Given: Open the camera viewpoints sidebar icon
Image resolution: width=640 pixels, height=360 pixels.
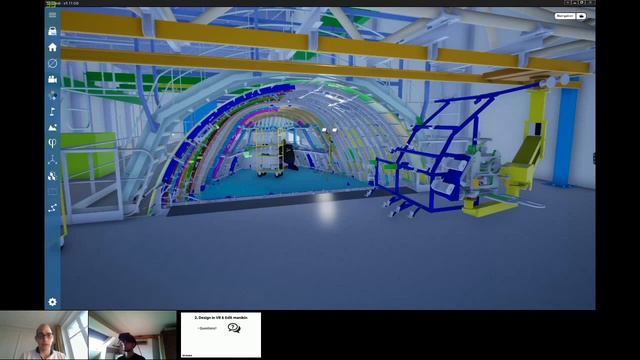Looking at the screenshot, I should point(52,79).
